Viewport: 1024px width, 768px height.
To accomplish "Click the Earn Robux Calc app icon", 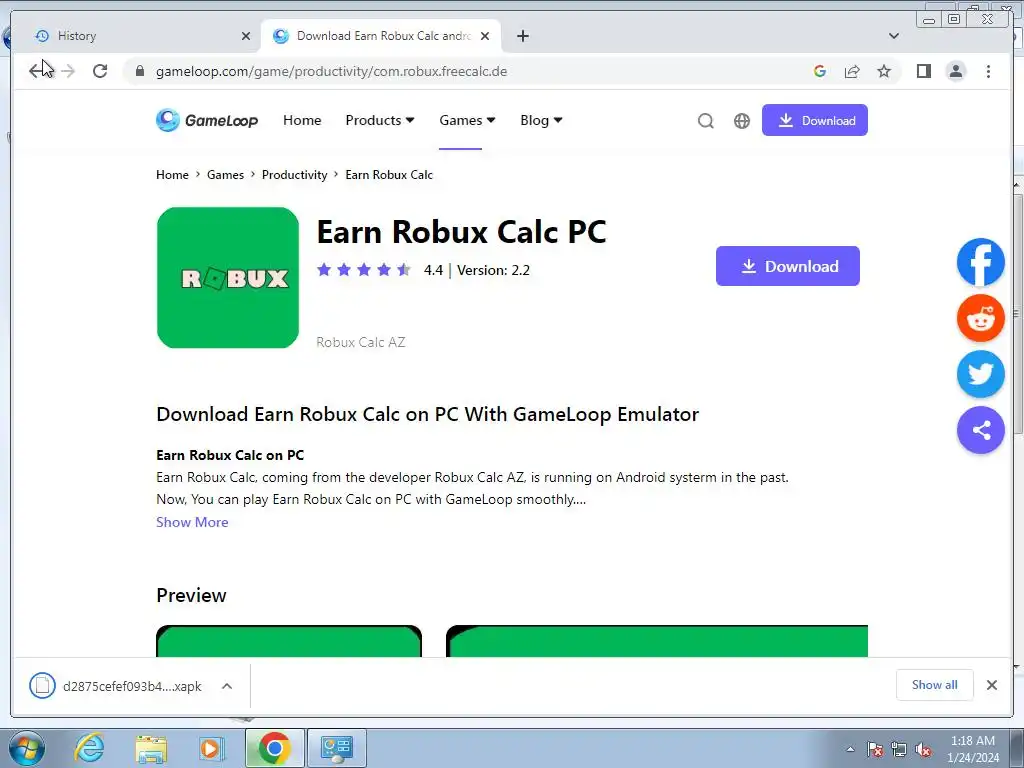I will pos(228,278).
